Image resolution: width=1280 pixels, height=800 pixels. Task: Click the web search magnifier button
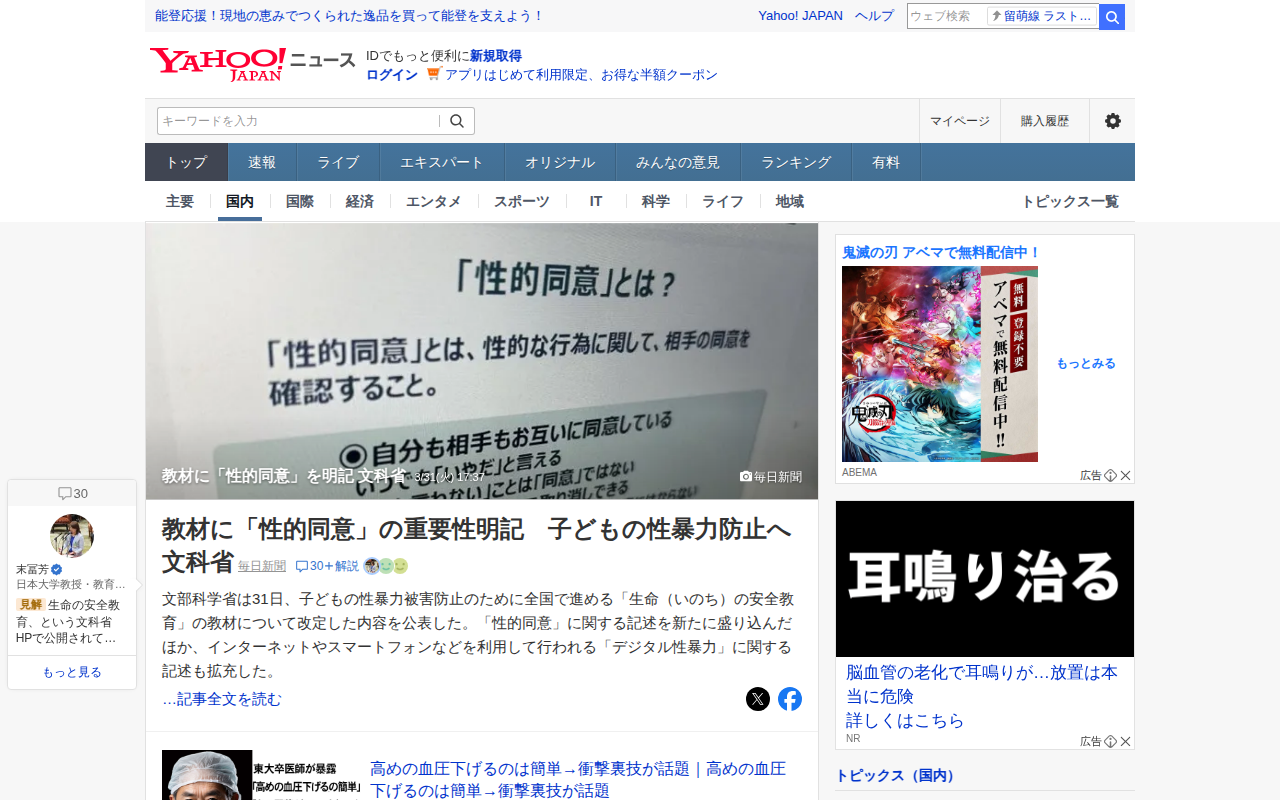(1112, 16)
